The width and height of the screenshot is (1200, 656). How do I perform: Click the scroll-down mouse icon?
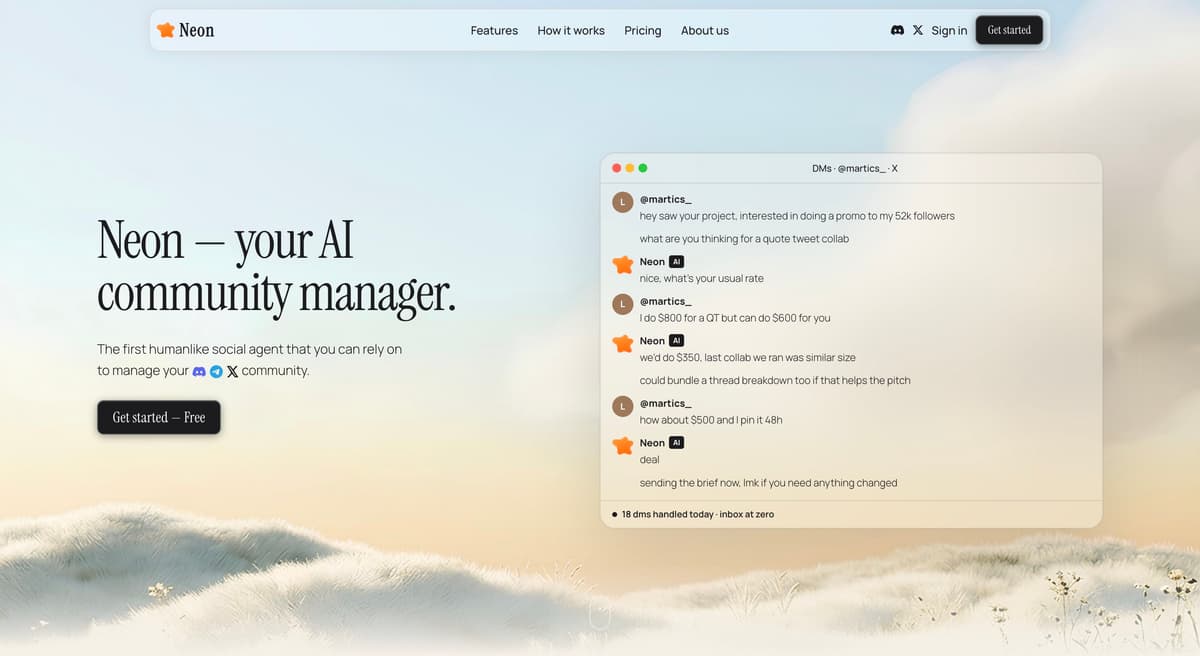point(599,615)
